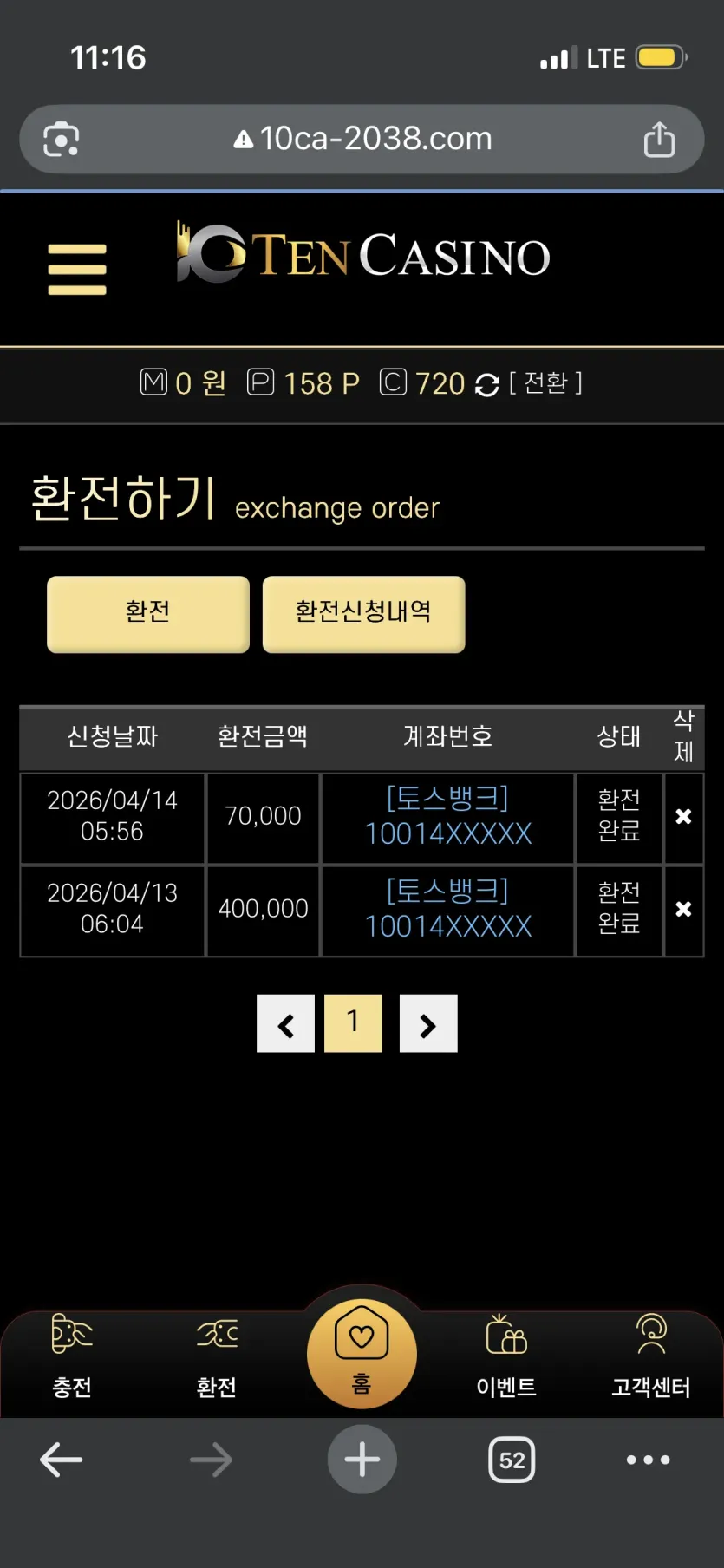Open the browser lens search icon
The image size is (724, 1568).
61,140
